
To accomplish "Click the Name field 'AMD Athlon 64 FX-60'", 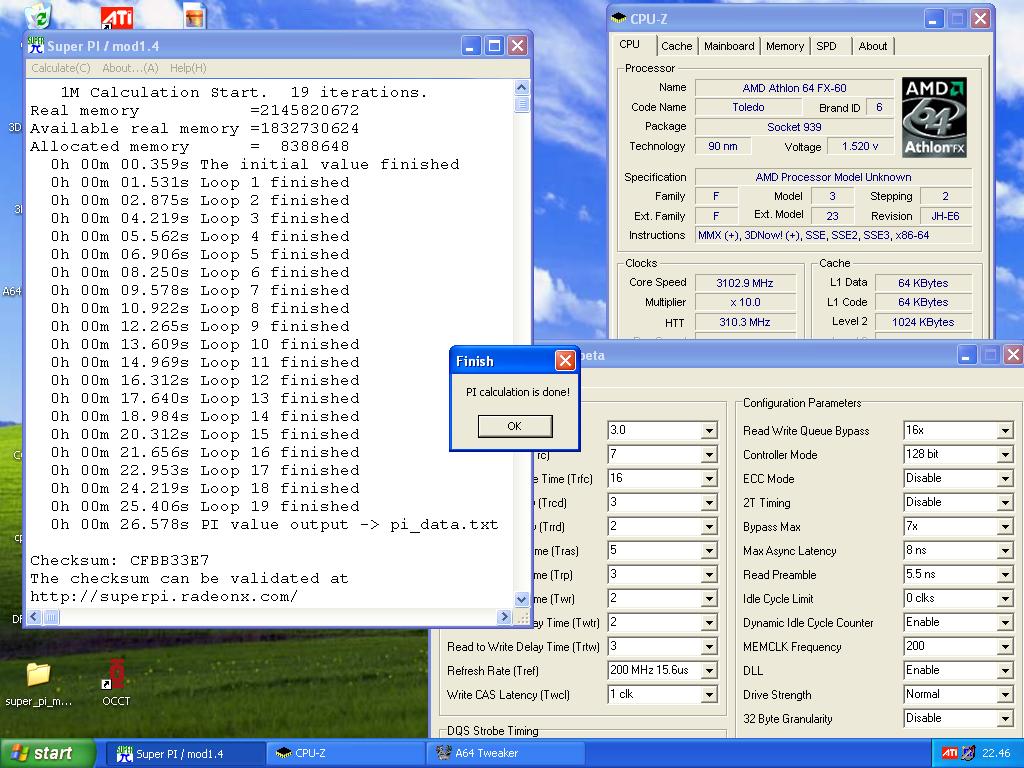I will [x=794, y=88].
